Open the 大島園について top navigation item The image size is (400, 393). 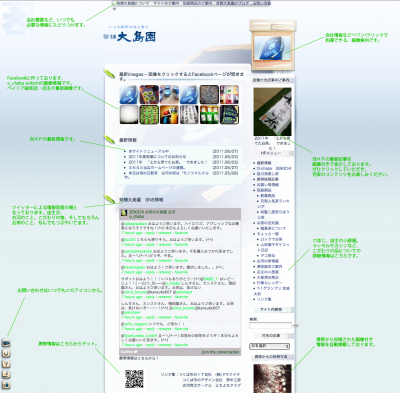[133, 3]
